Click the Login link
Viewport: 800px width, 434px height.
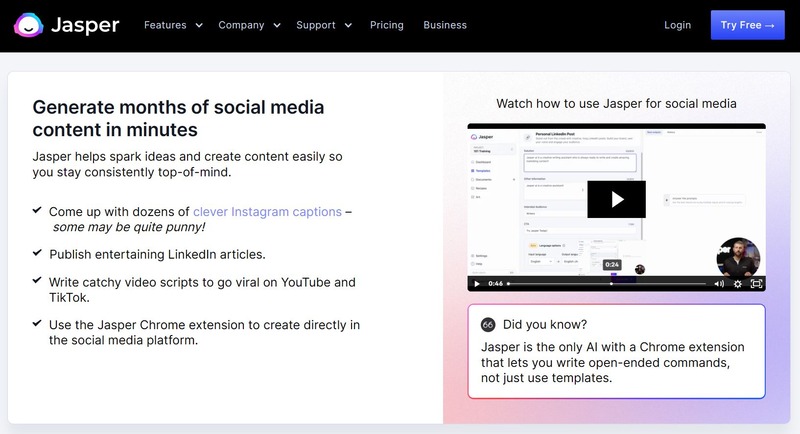677,25
